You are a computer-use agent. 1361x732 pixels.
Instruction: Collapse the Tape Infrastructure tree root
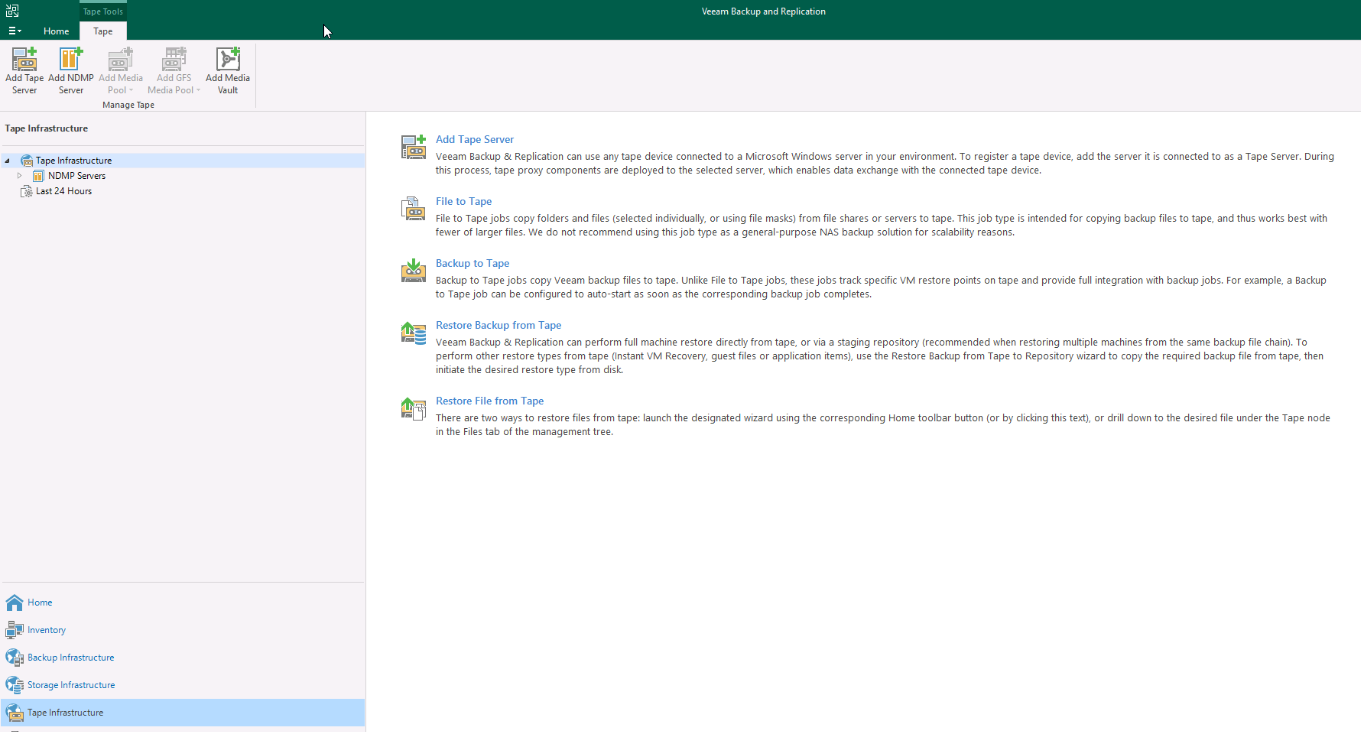[x=7, y=161]
